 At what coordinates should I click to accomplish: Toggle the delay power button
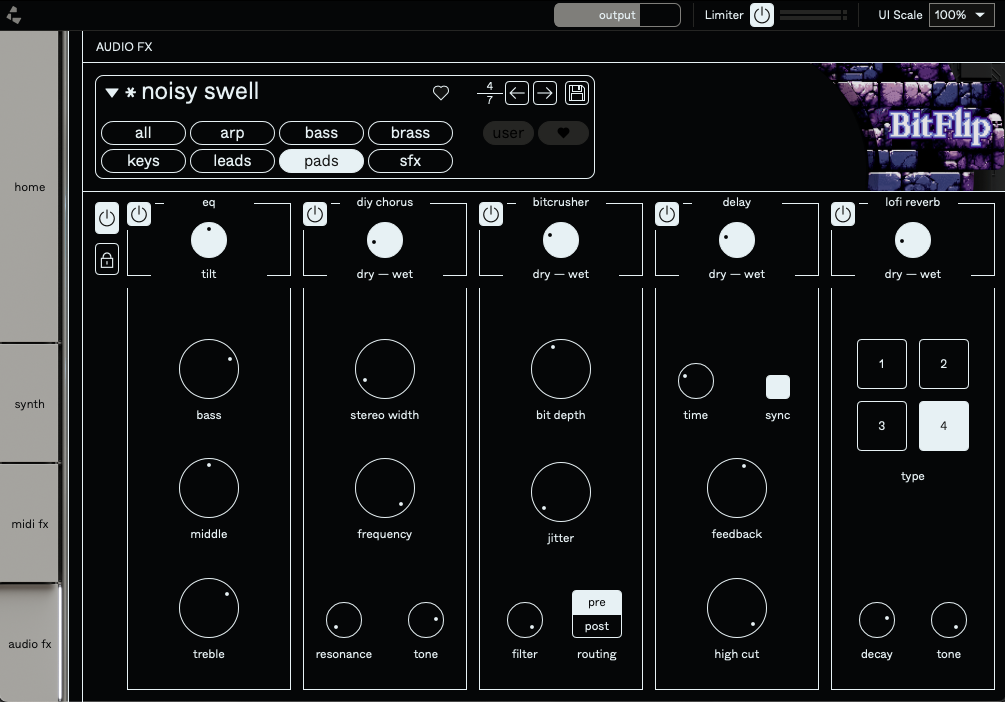pos(667,214)
